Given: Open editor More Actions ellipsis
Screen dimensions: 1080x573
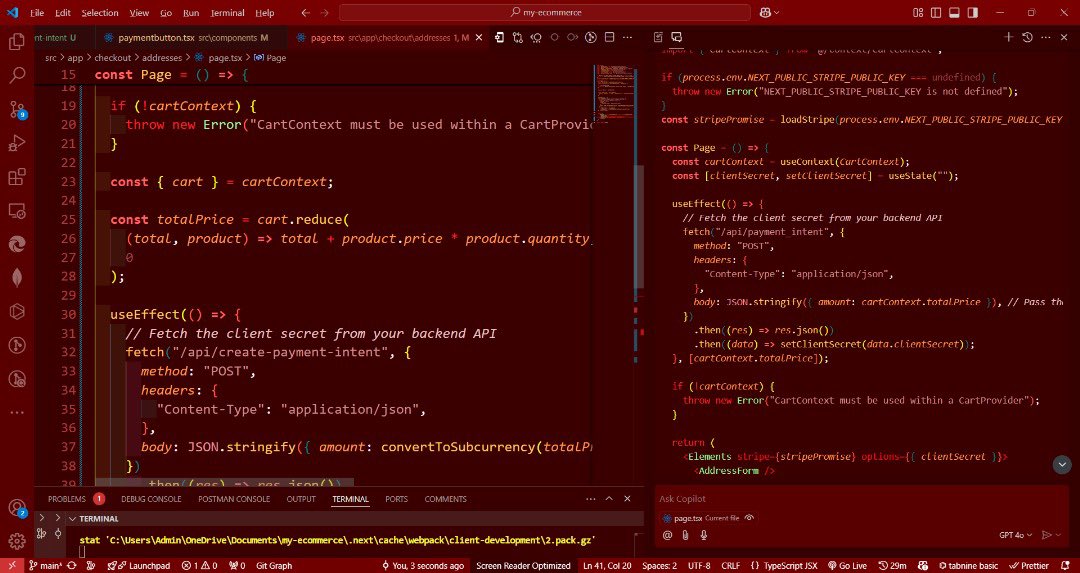Looking at the screenshot, I should pos(627,38).
